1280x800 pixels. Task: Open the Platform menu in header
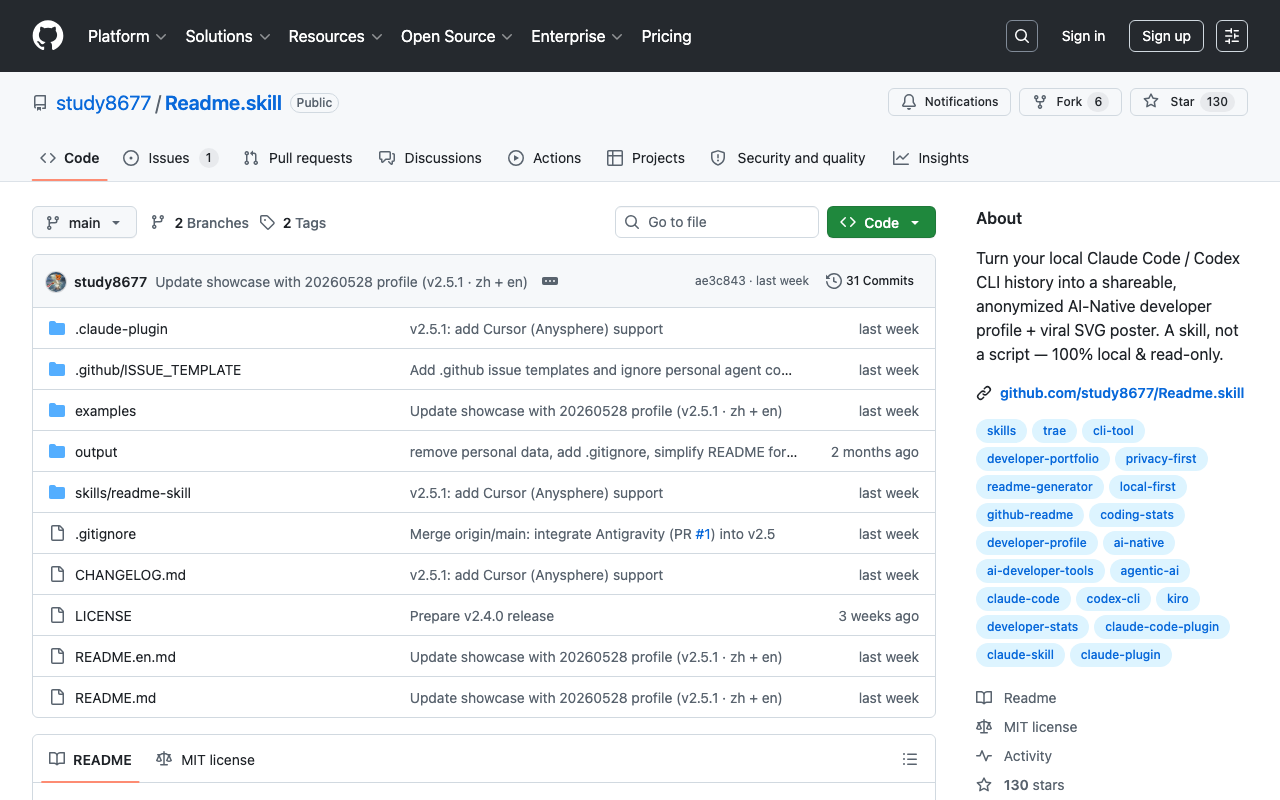(x=127, y=36)
